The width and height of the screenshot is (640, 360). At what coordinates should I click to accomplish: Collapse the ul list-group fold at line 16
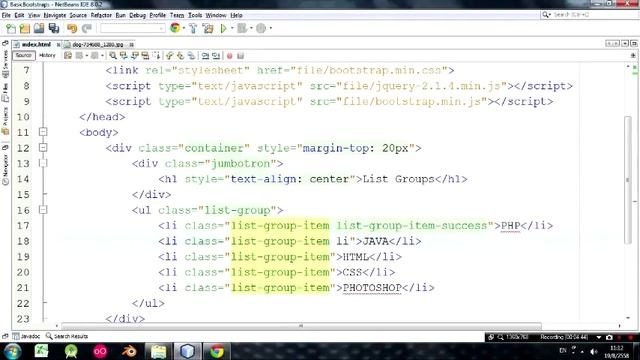[43, 209]
